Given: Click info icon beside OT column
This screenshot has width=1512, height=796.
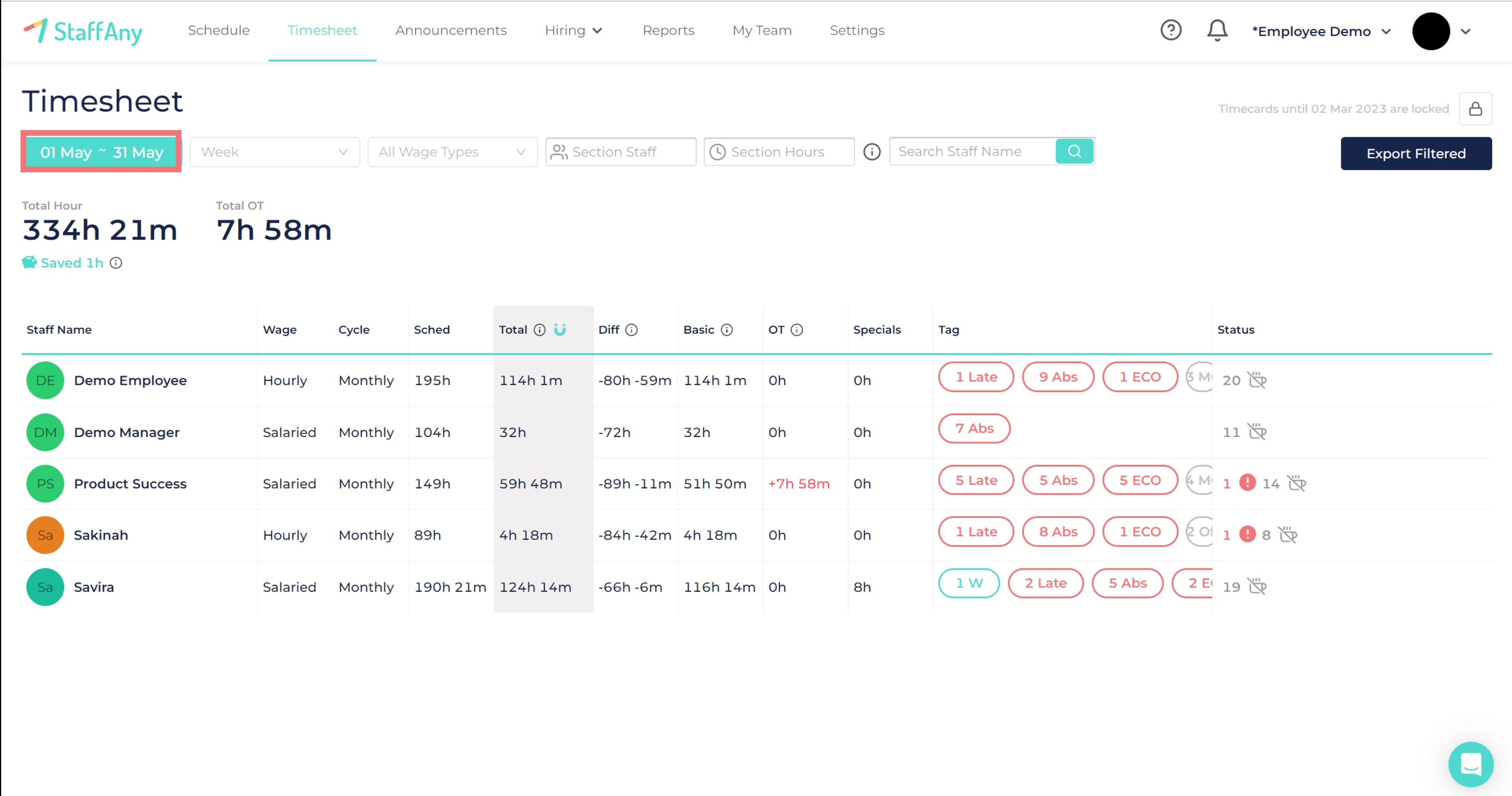Looking at the screenshot, I should 796,330.
